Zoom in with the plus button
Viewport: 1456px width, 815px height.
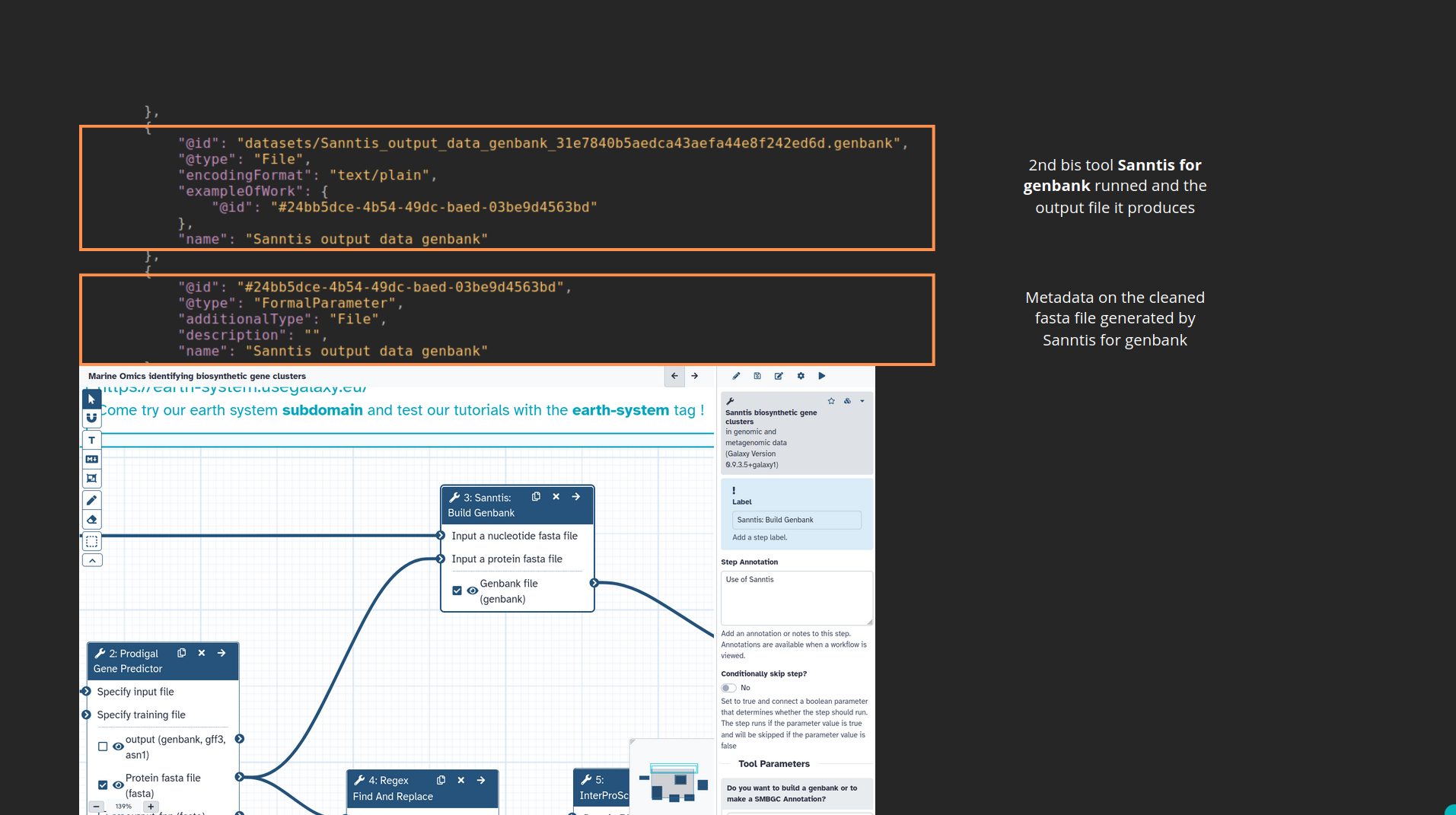pos(151,806)
